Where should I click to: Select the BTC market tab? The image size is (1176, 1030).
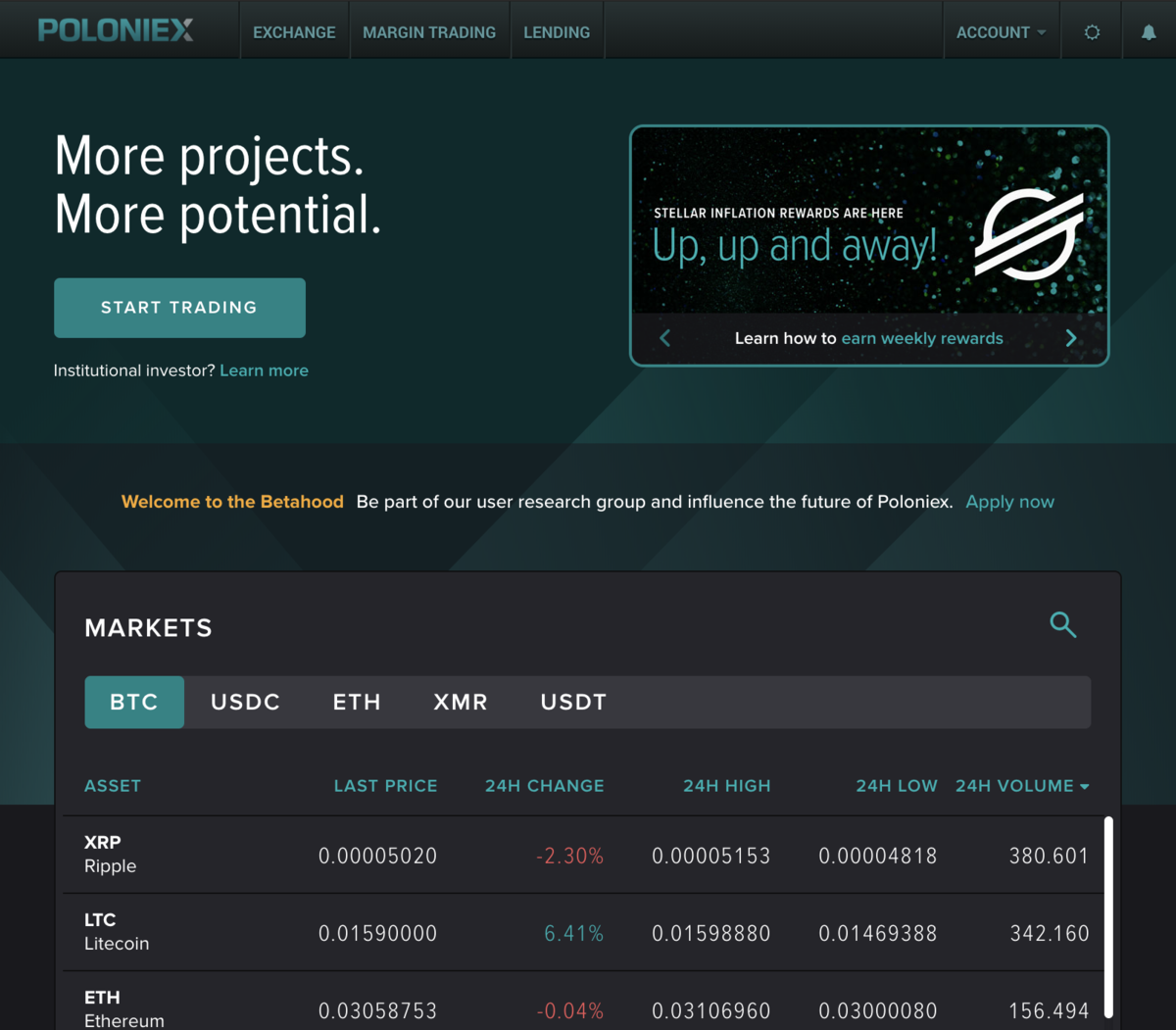134,702
